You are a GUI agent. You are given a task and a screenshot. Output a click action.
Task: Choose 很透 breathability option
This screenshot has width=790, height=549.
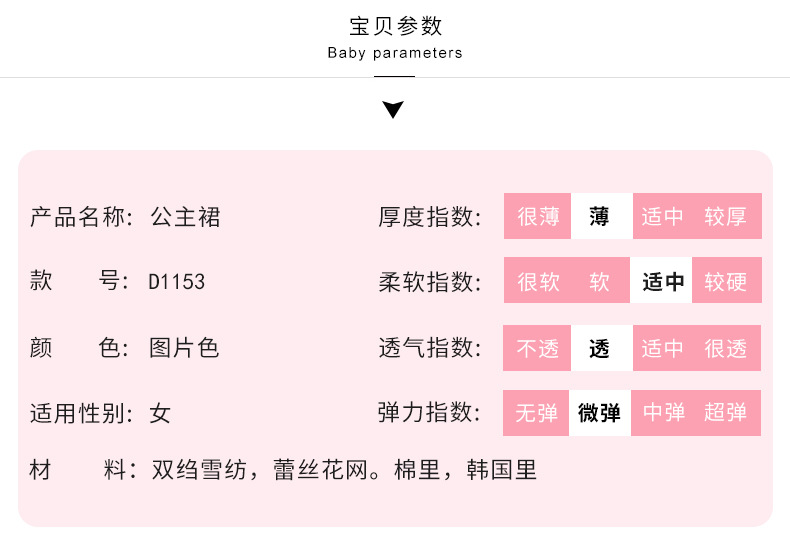pos(726,348)
